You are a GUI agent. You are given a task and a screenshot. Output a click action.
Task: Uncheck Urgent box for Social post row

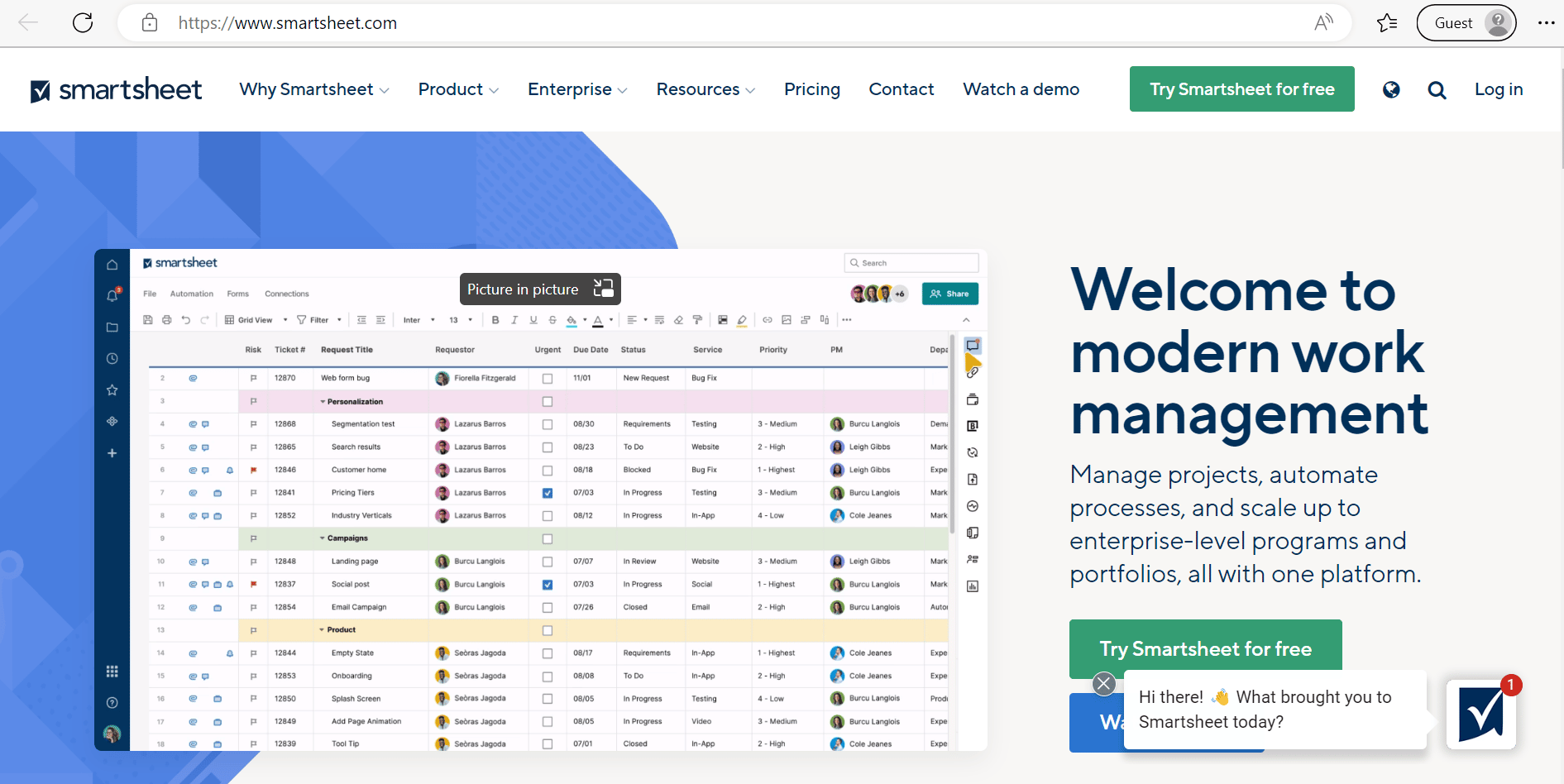tap(548, 585)
